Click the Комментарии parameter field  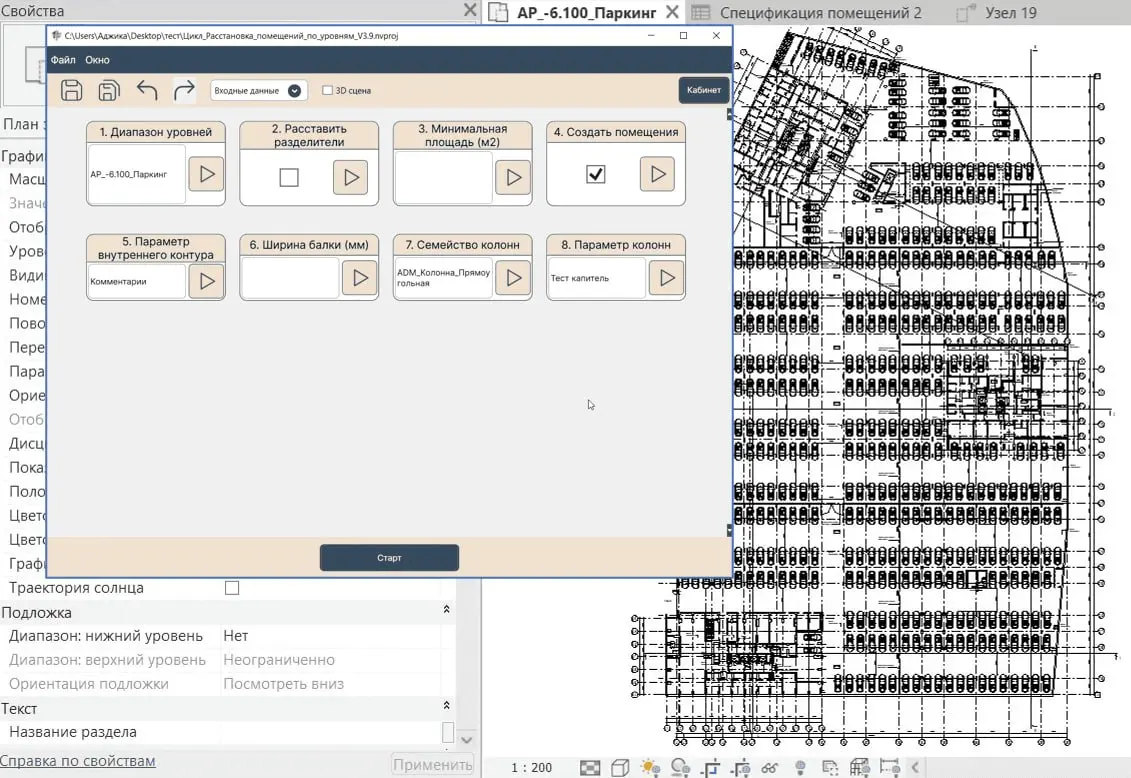(x=136, y=281)
